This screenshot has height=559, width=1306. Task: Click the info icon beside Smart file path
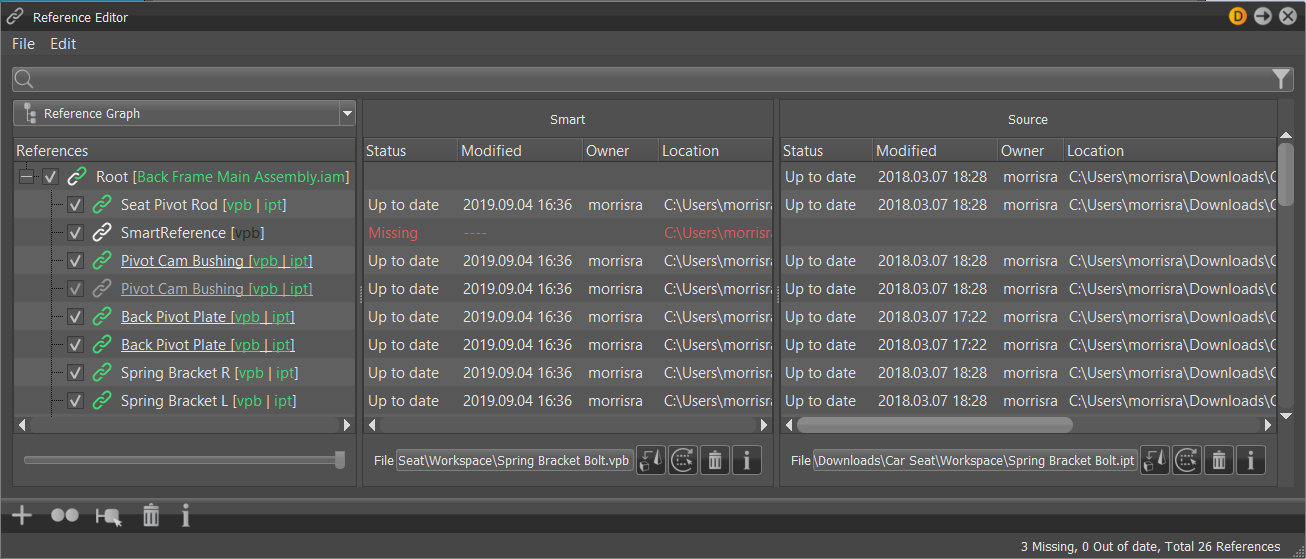tap(747, 461)
